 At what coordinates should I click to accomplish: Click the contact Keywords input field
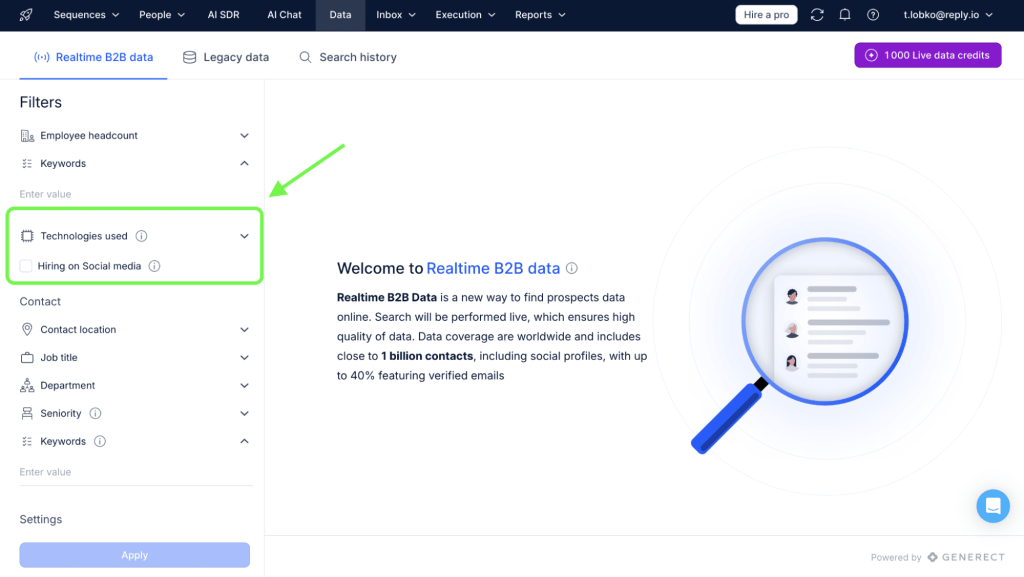click(x=135, y=472)
